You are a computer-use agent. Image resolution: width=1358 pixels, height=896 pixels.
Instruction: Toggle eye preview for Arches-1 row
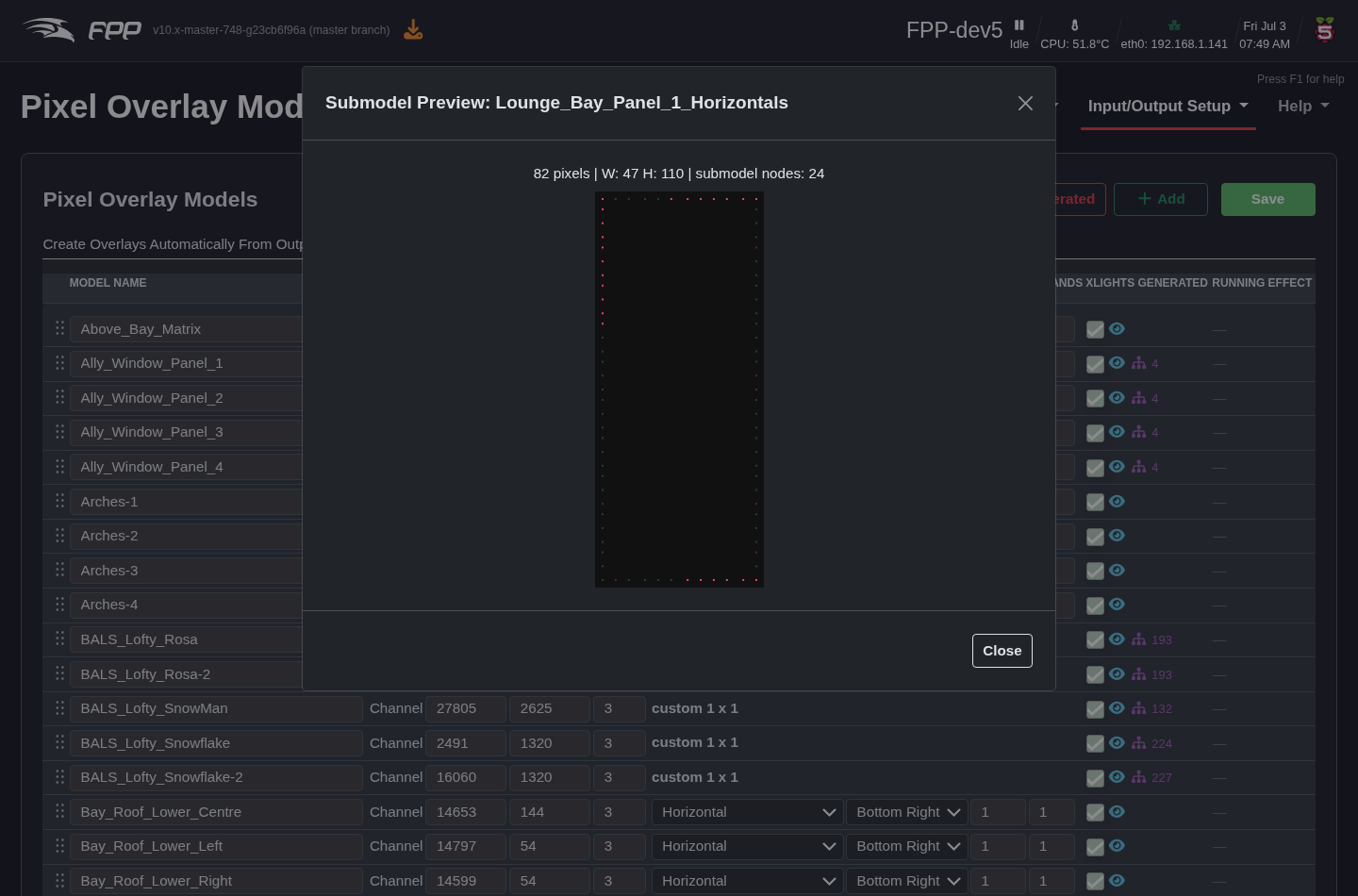[x=1117, y=501]
